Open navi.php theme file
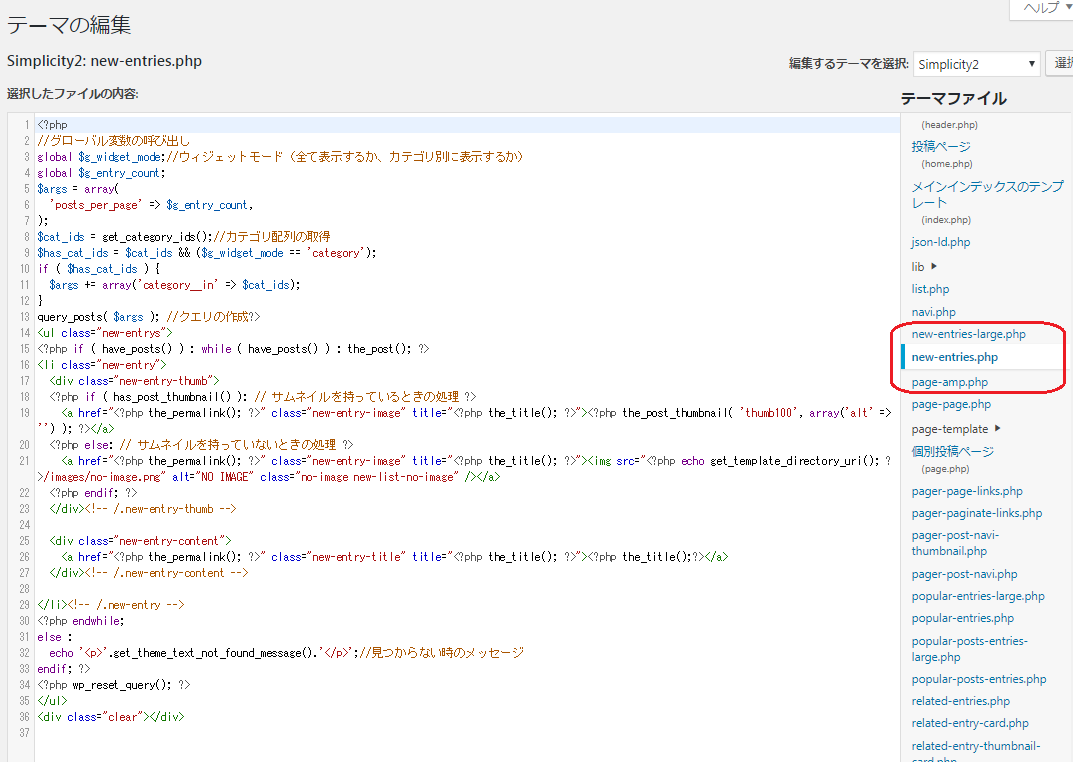This screenshot has height=762, width=1073. coord(933,312)
